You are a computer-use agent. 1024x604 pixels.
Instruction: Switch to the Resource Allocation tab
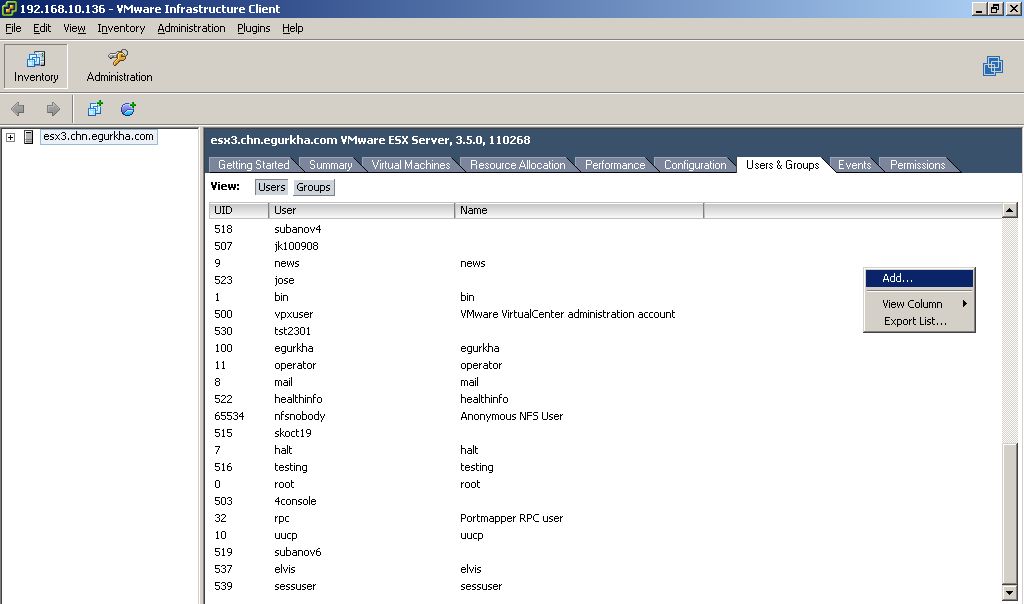tap(517, 165)
